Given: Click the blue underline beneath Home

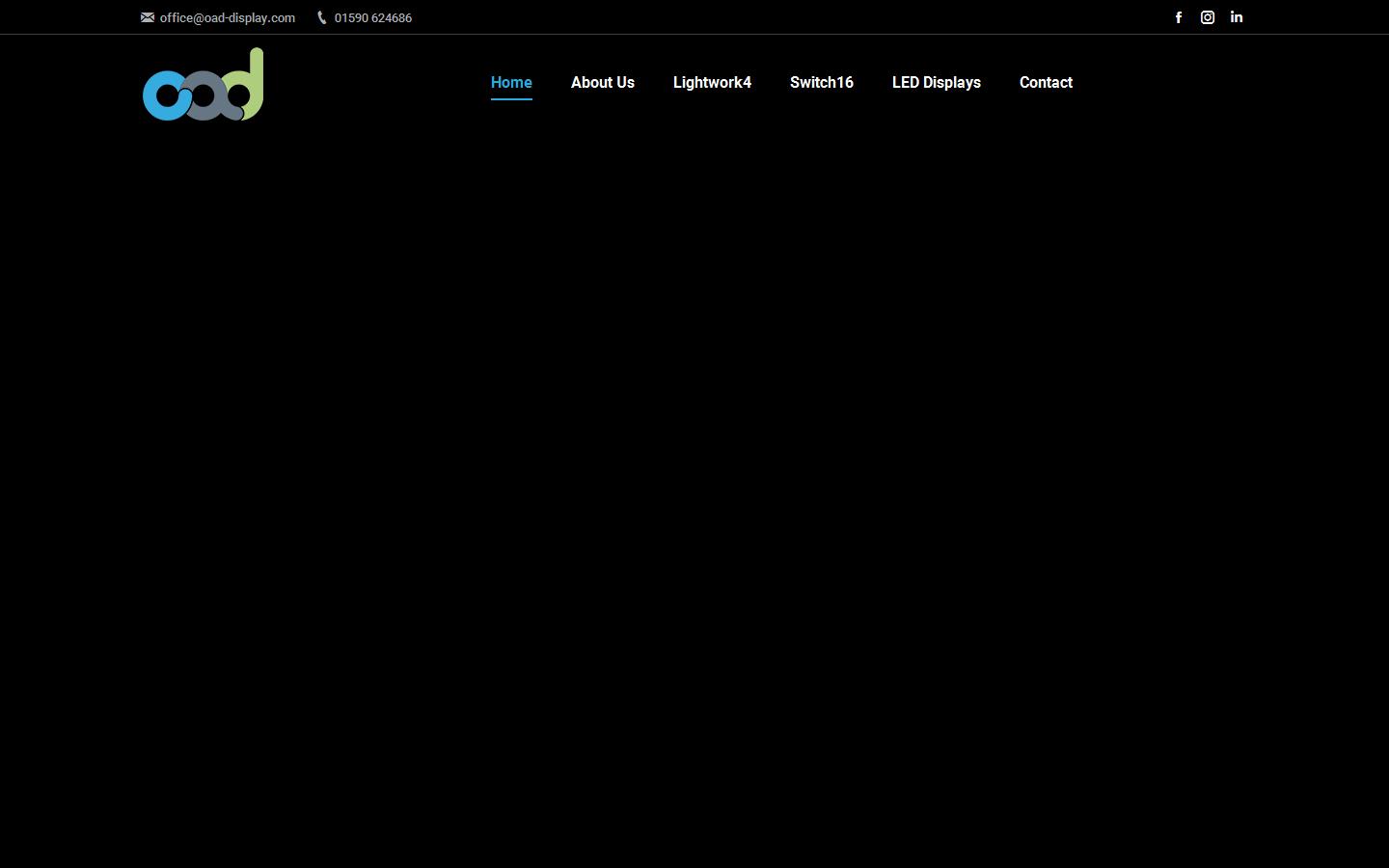Looking at the screenshot, I should (511, 100).
